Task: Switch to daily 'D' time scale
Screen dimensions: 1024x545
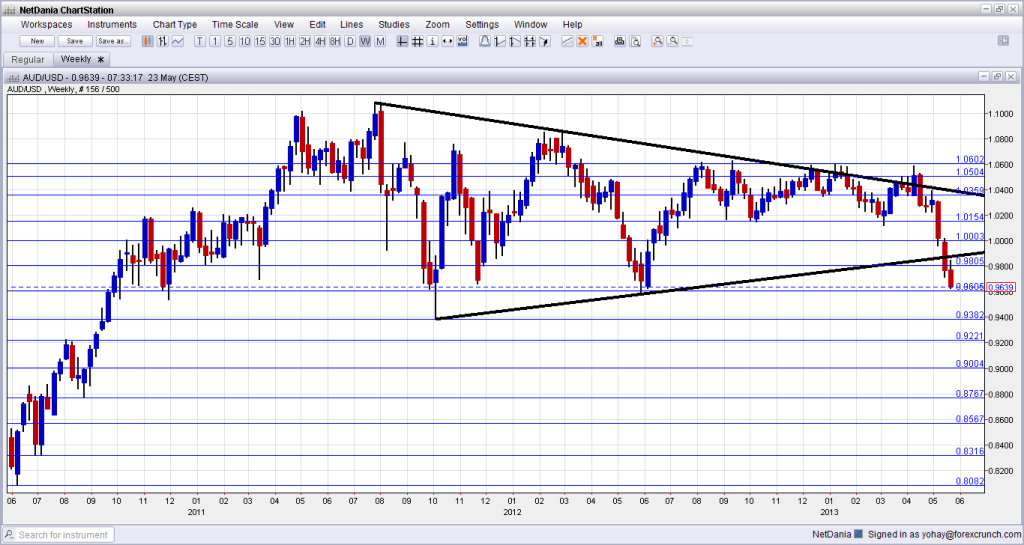Action: tap(350, 41)
